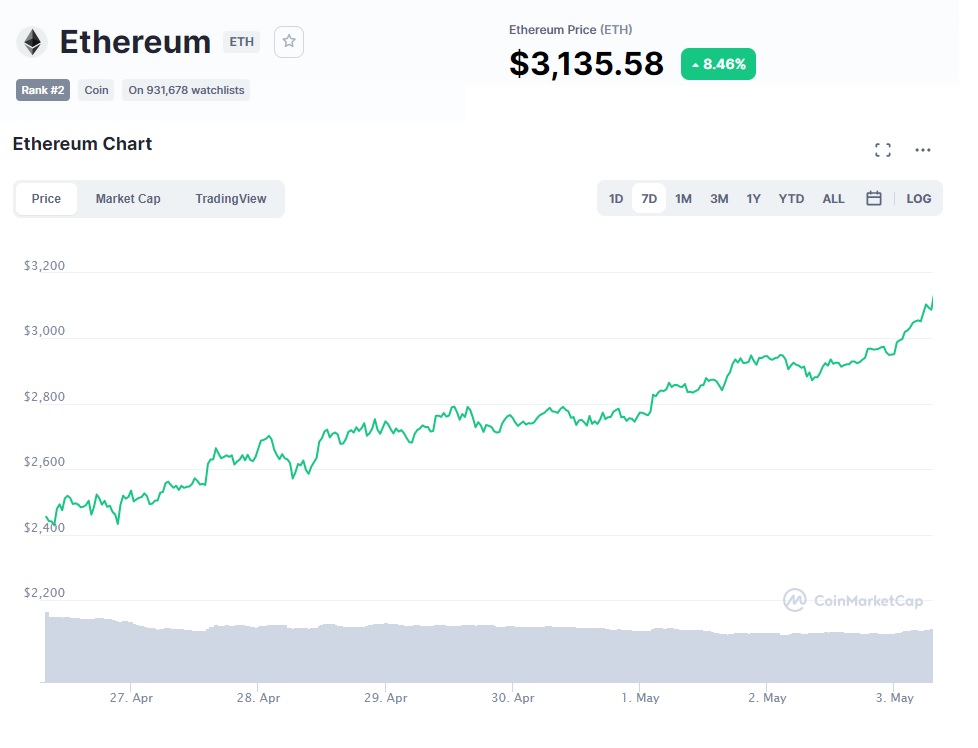
Task: Switch to the Price tab
Action: pos(46,198)
